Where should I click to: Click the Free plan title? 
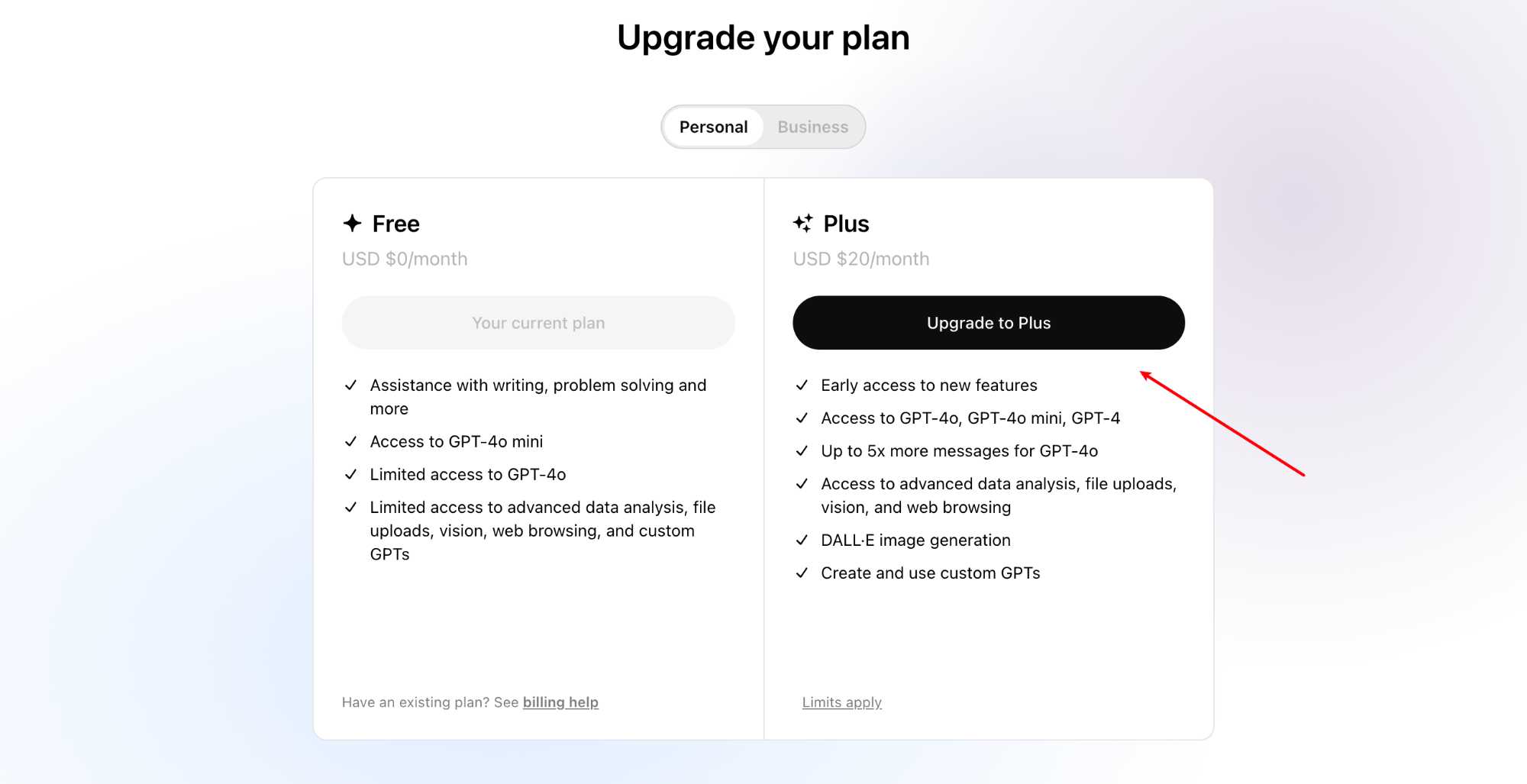point(395,224)
